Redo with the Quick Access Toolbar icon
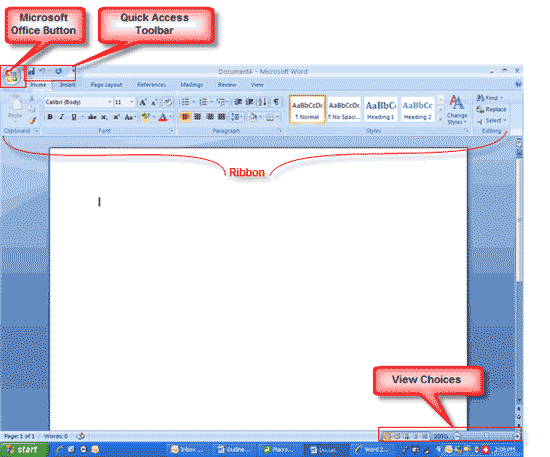550x457 pixels. (59, 71)
